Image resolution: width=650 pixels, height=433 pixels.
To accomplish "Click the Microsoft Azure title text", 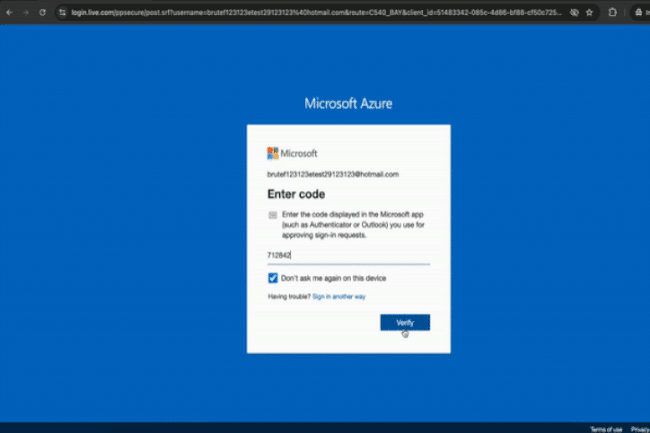I will click(348, 103).
